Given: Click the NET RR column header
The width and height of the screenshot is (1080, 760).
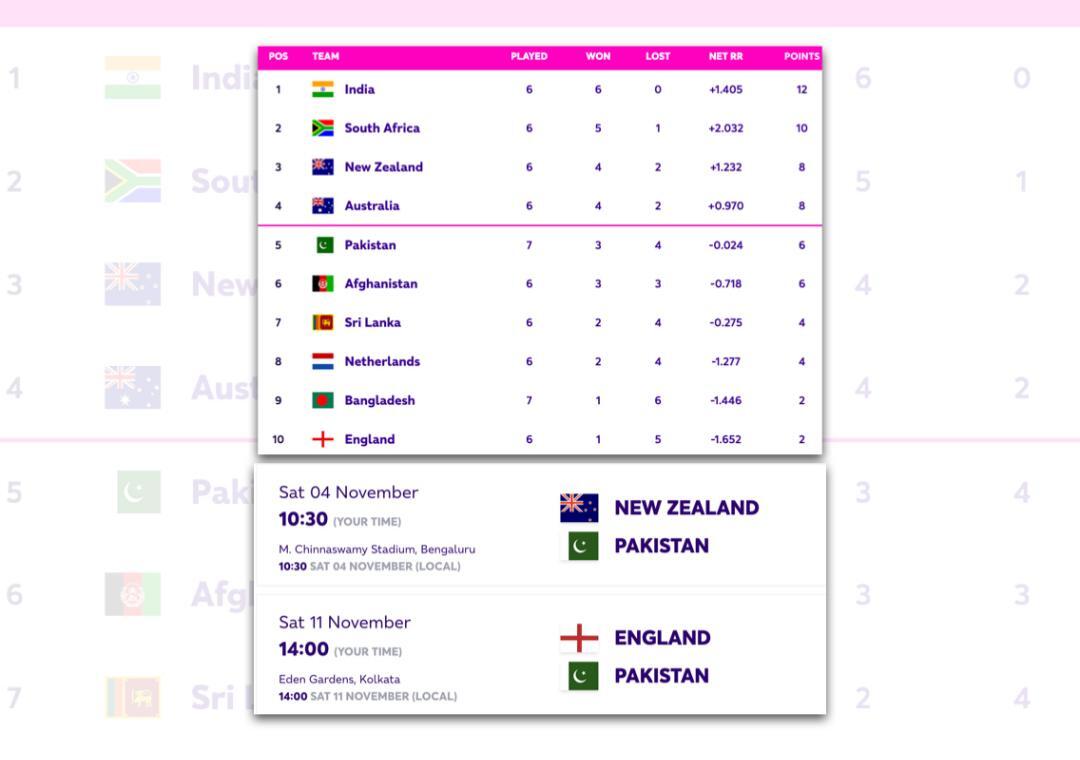Looking at the screenshot, I should coord(725,57).
